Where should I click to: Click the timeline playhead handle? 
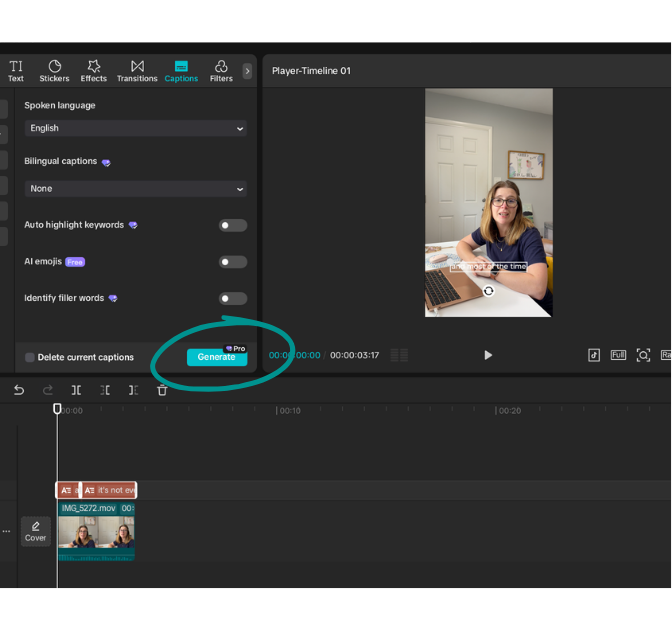click(57, 408)
